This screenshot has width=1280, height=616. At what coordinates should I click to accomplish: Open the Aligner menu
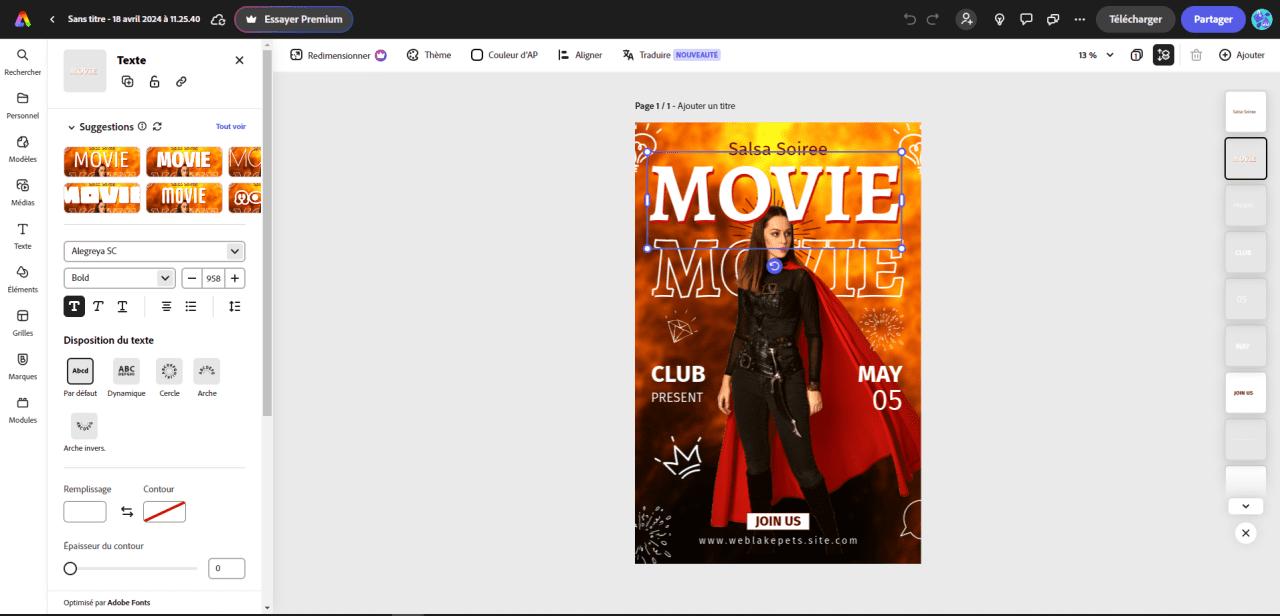(x=580, y=55)
